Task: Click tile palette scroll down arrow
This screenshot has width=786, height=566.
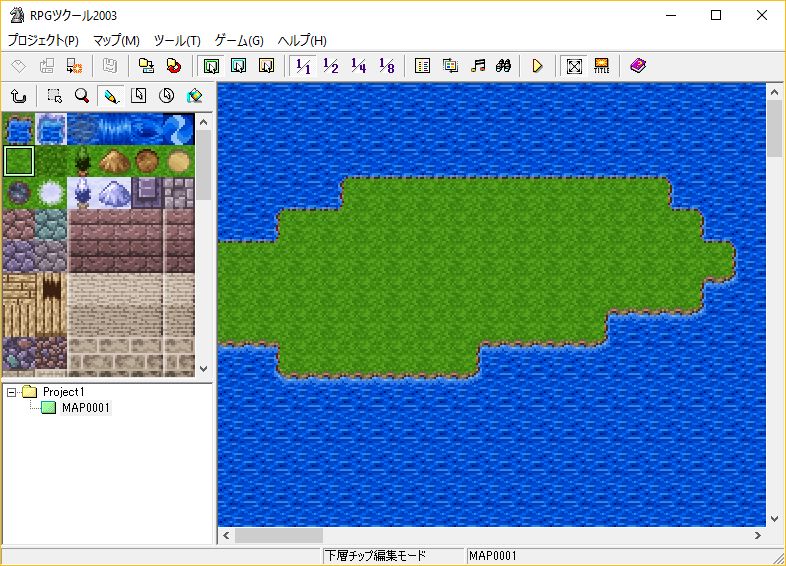Action: (x=204, y=369)
